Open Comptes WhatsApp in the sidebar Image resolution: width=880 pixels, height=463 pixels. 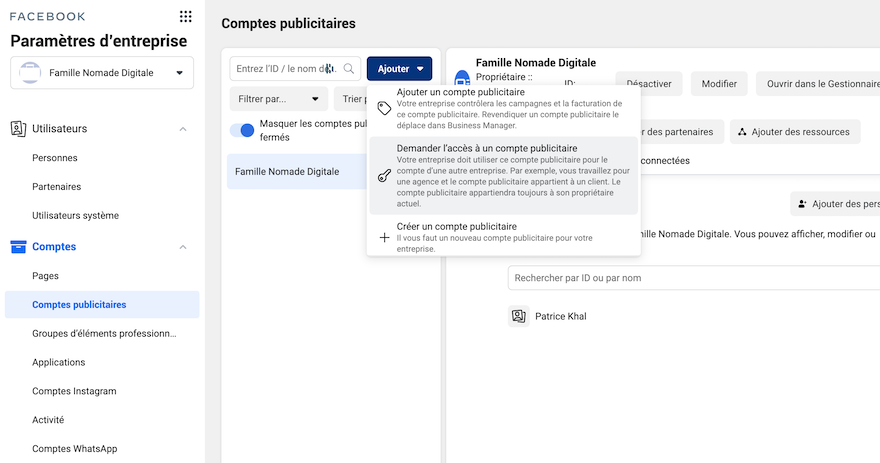(x=74, y=448)
